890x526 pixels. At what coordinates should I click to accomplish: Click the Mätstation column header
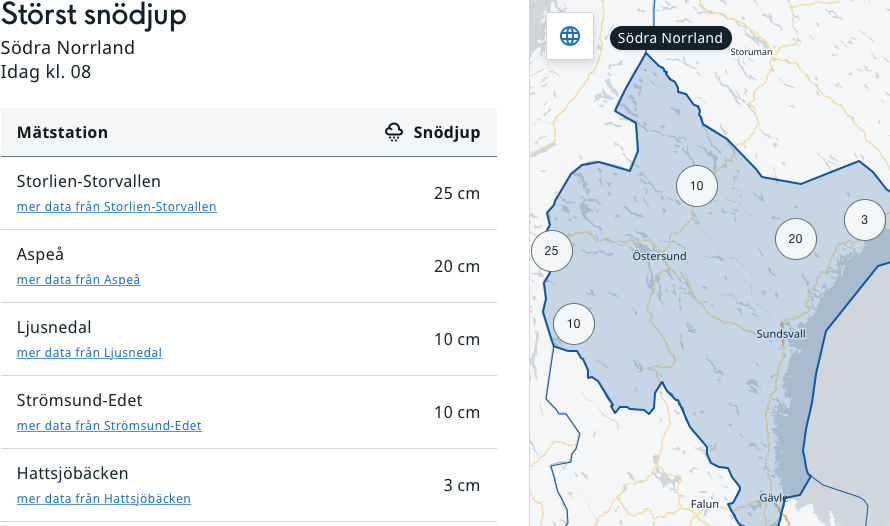pyautogui.click(x=62, y=132)
